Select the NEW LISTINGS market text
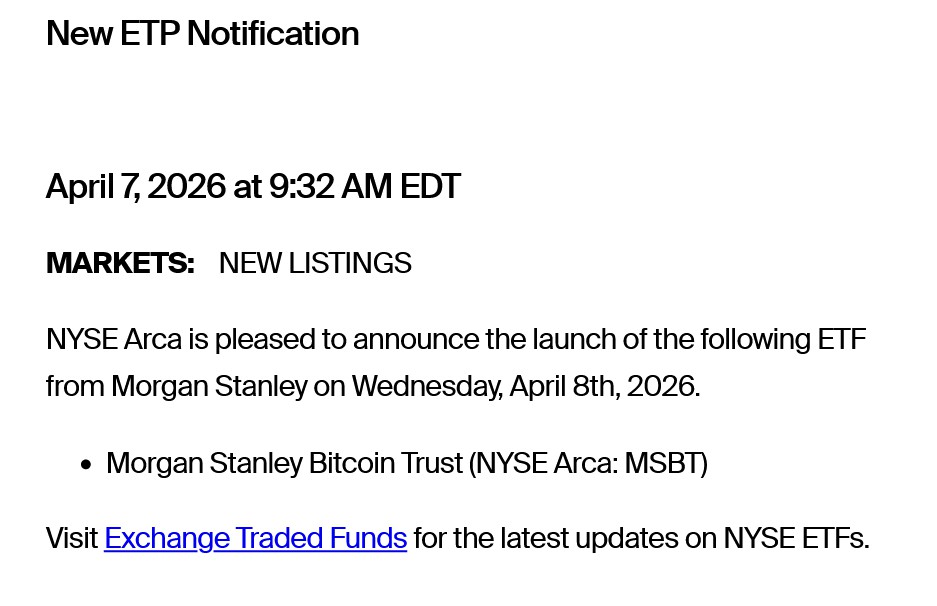This screenshot has width=937, height=606. click(315, 263)
